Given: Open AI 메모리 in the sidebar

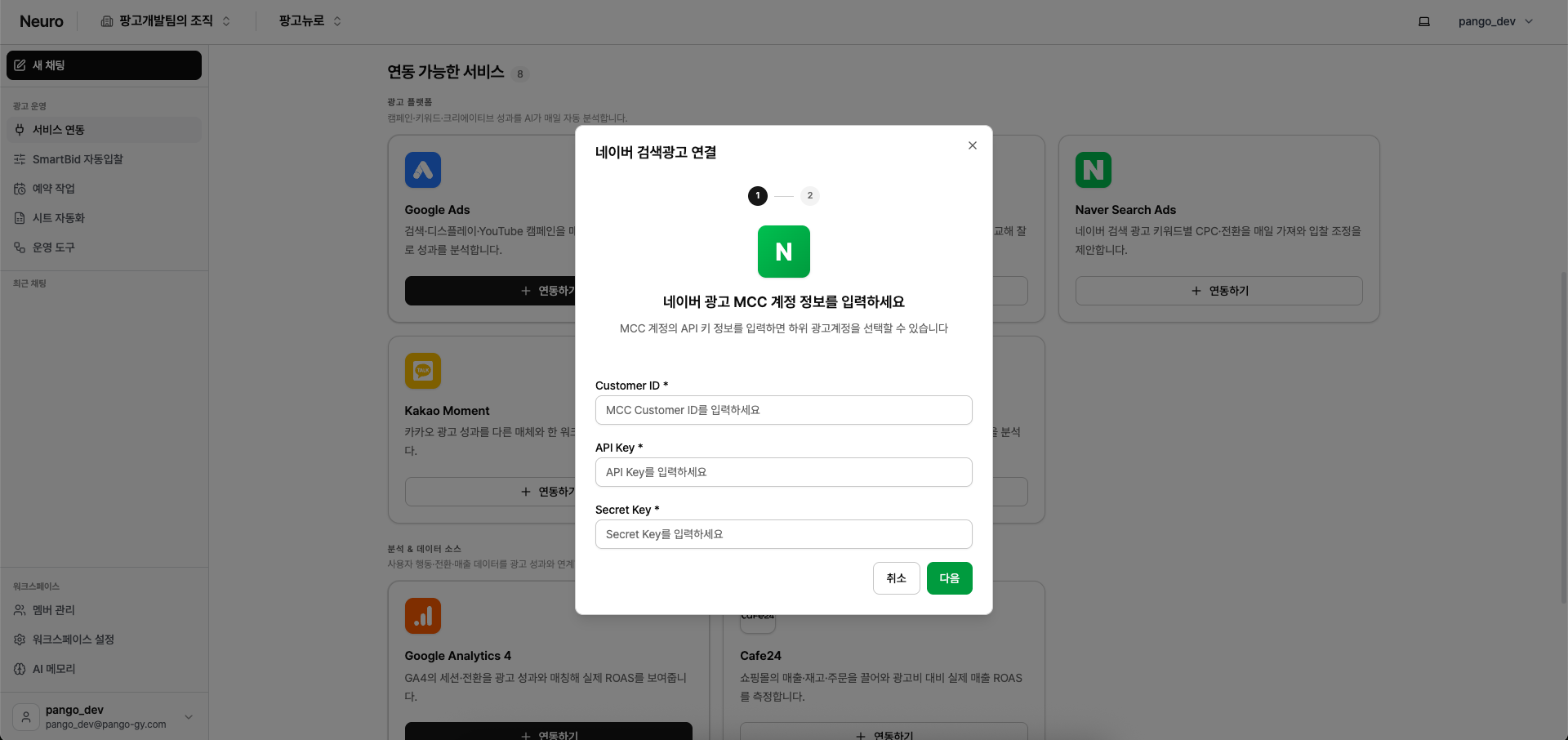Looking at the screenshot, I should pyautogui.click(x=104, y=669).
